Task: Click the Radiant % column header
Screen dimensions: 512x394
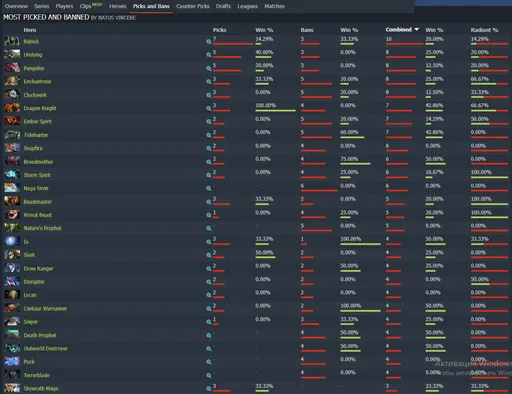Action: (x=484, y=30)
